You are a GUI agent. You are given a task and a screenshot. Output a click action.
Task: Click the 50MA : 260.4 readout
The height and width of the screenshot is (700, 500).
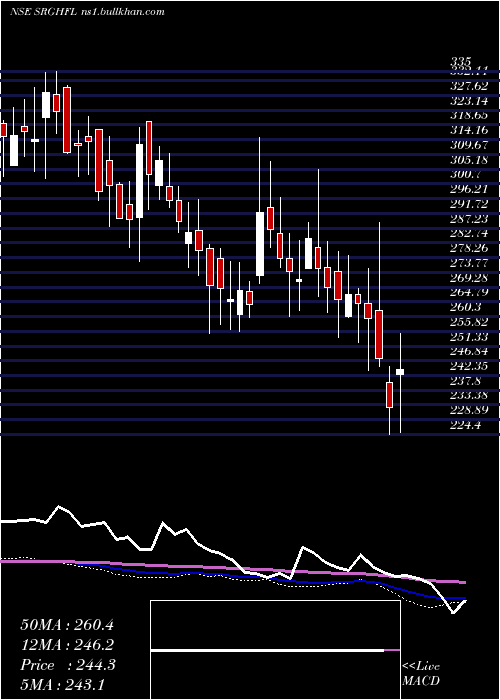point(67,625)
